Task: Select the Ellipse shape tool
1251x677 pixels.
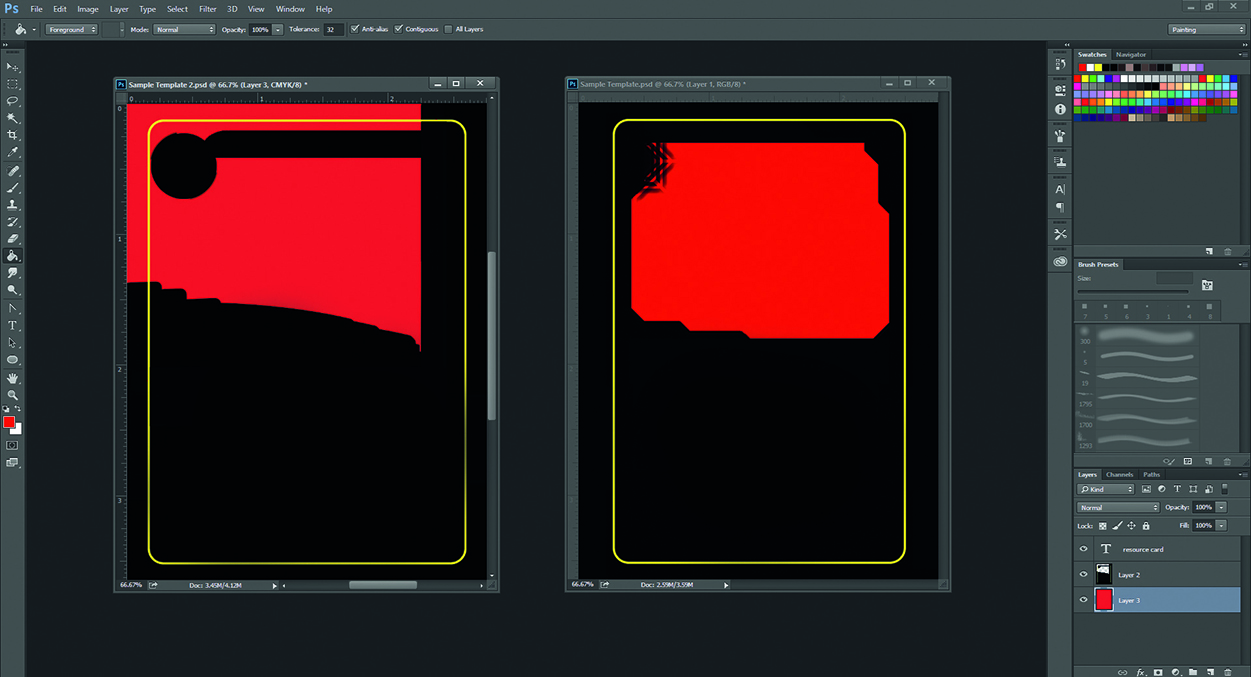Action: tap(13, 360)
